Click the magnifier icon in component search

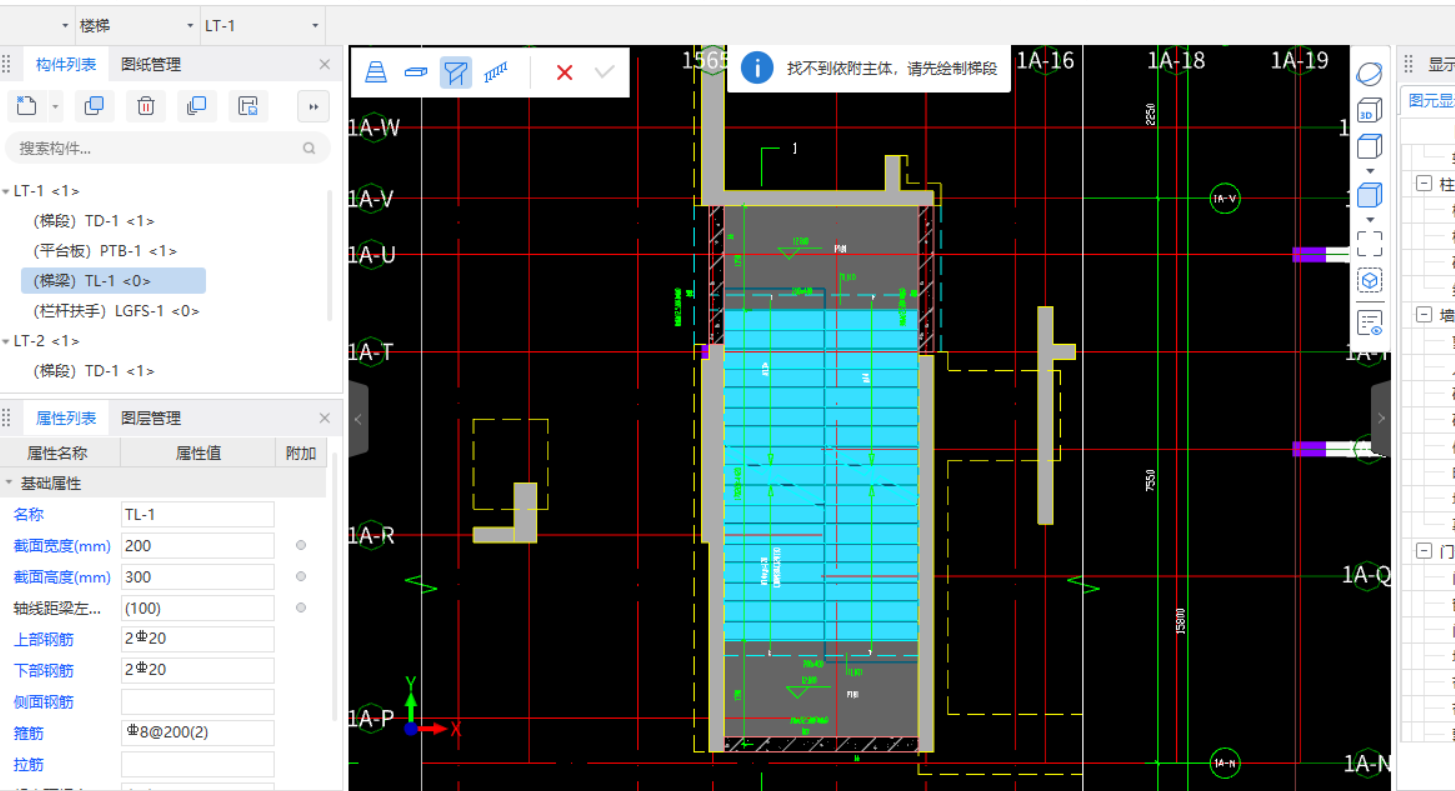[x=309, y=148]
